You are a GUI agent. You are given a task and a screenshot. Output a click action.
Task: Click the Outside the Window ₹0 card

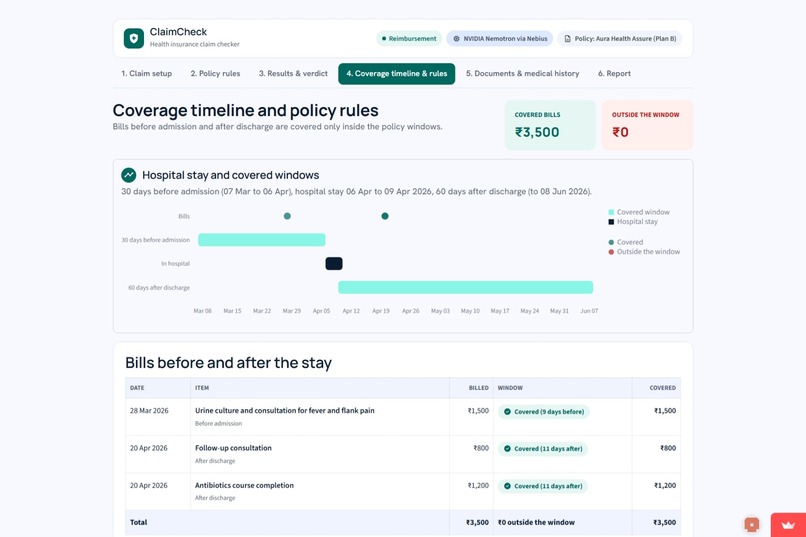[647, 125]
